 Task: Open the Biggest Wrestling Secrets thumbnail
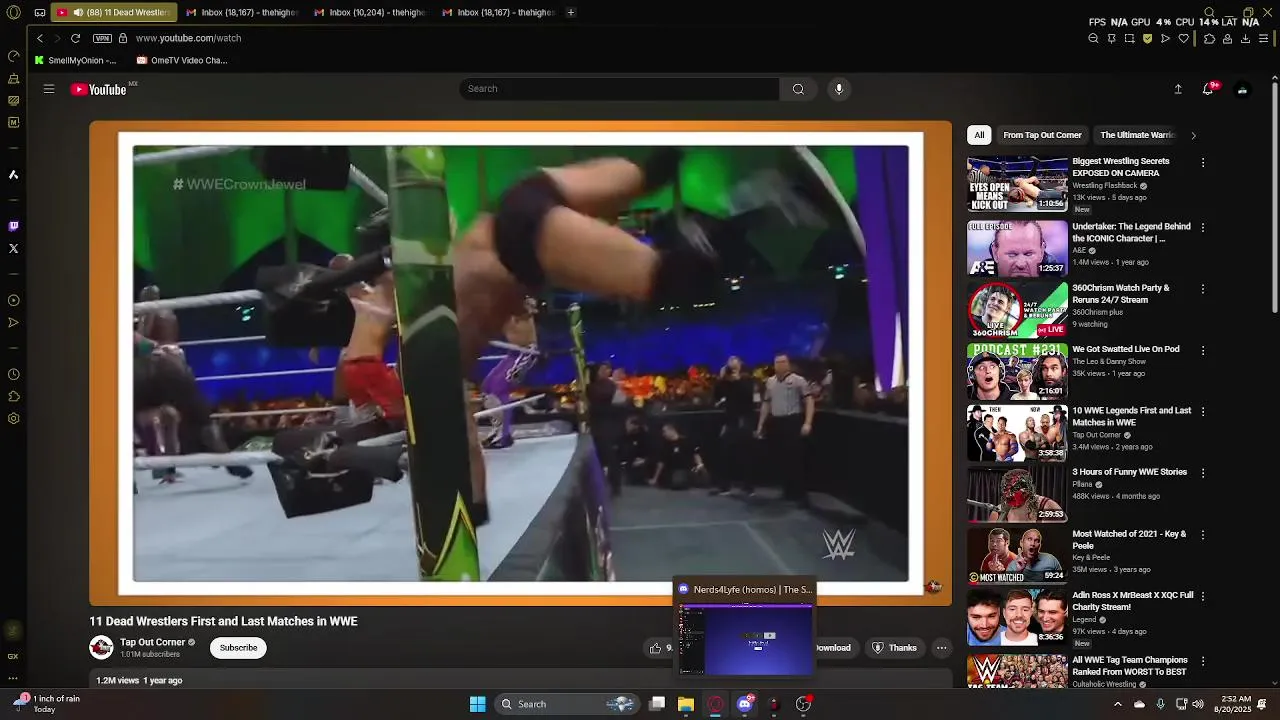tap(1017, 183)
